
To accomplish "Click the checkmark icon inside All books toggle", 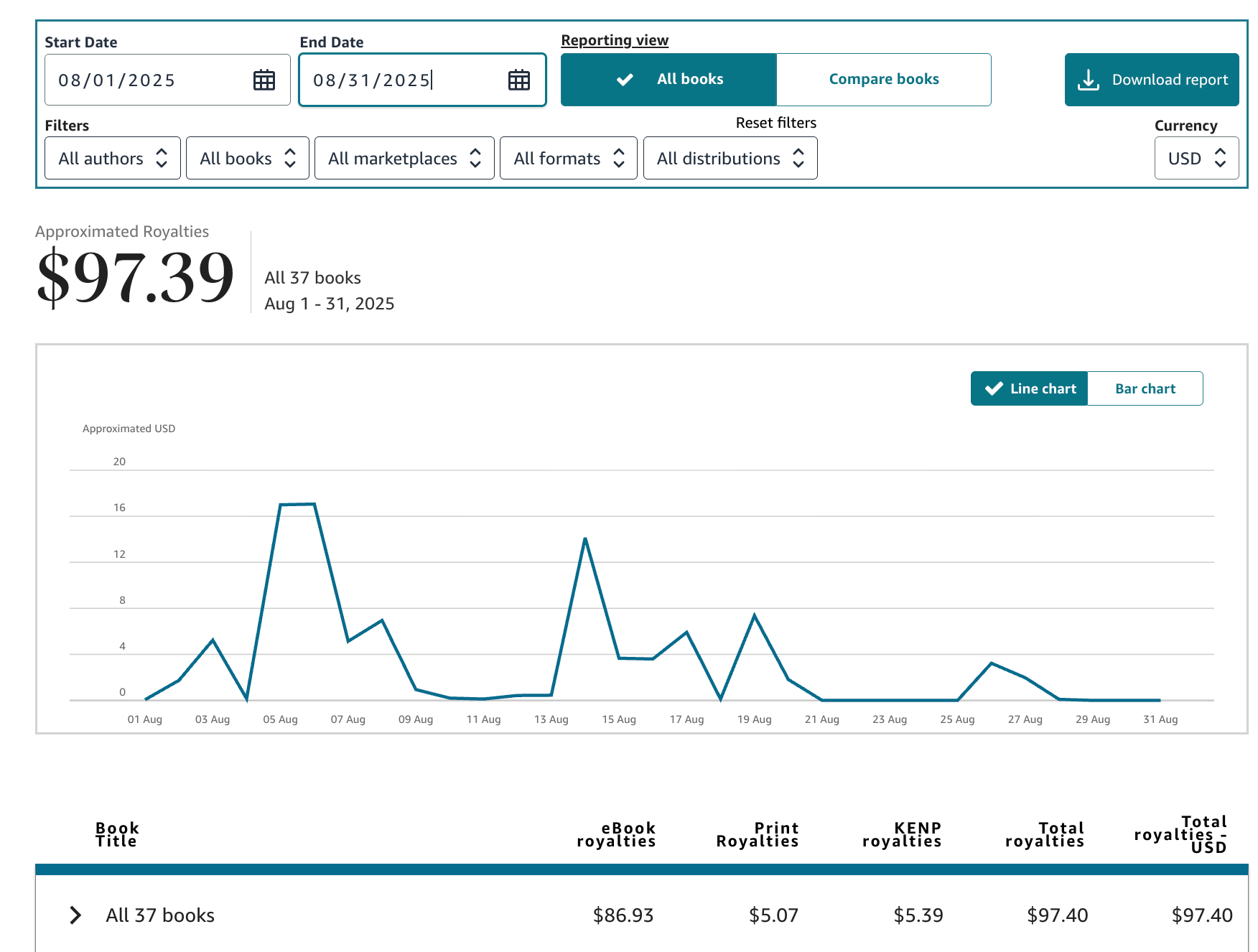I will pyautogui.click(x=625, y=79).
